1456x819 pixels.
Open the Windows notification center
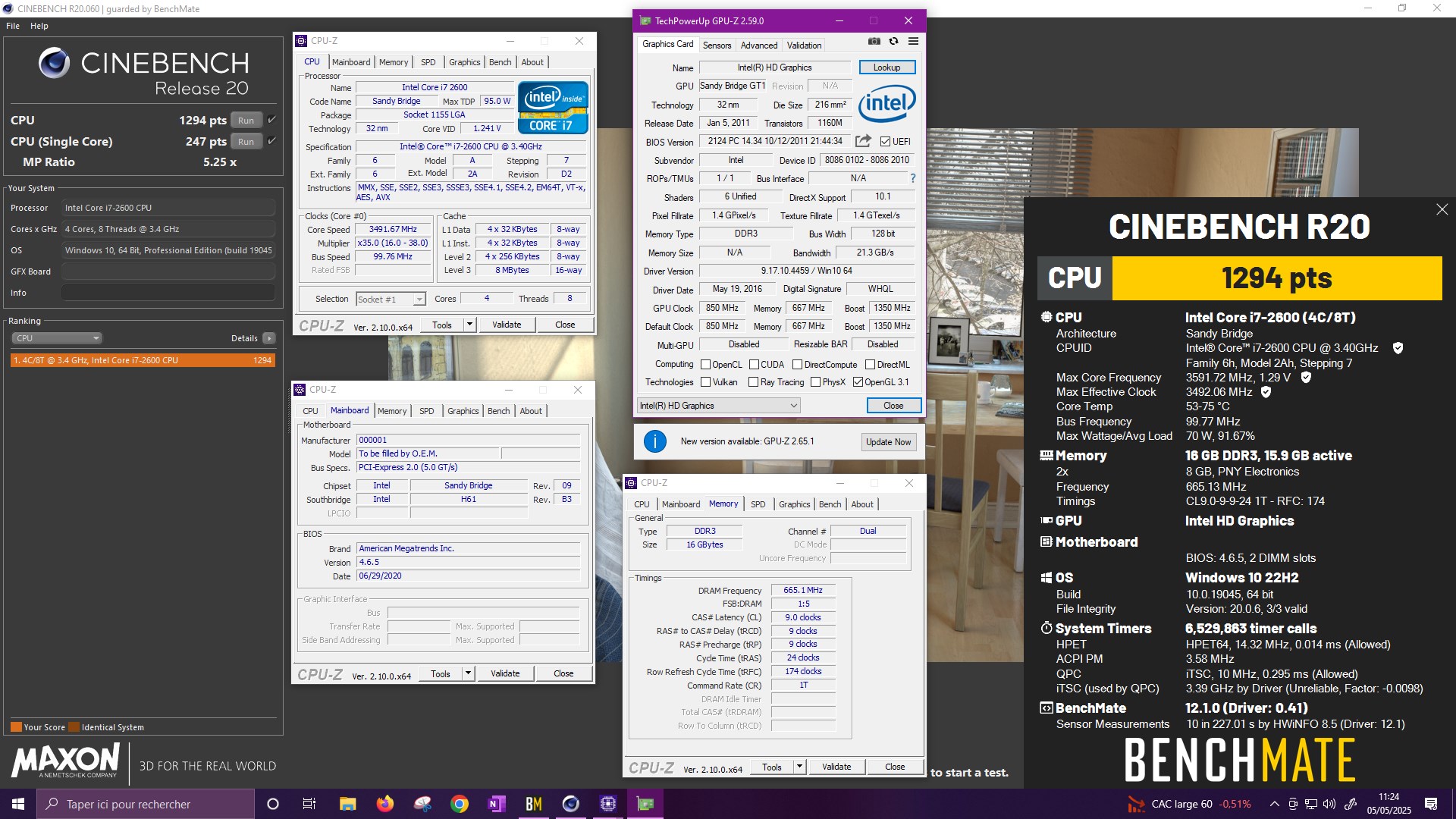1431,804
